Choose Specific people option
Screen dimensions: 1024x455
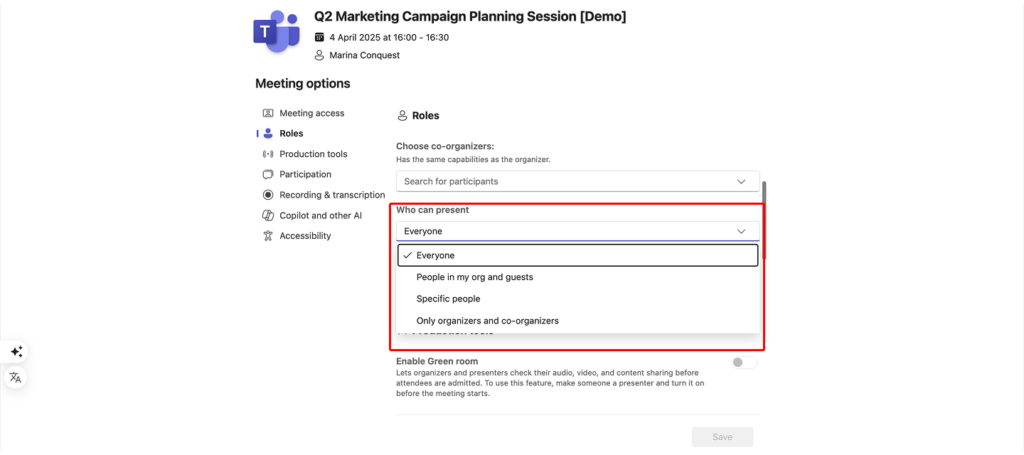click(578, 299)
